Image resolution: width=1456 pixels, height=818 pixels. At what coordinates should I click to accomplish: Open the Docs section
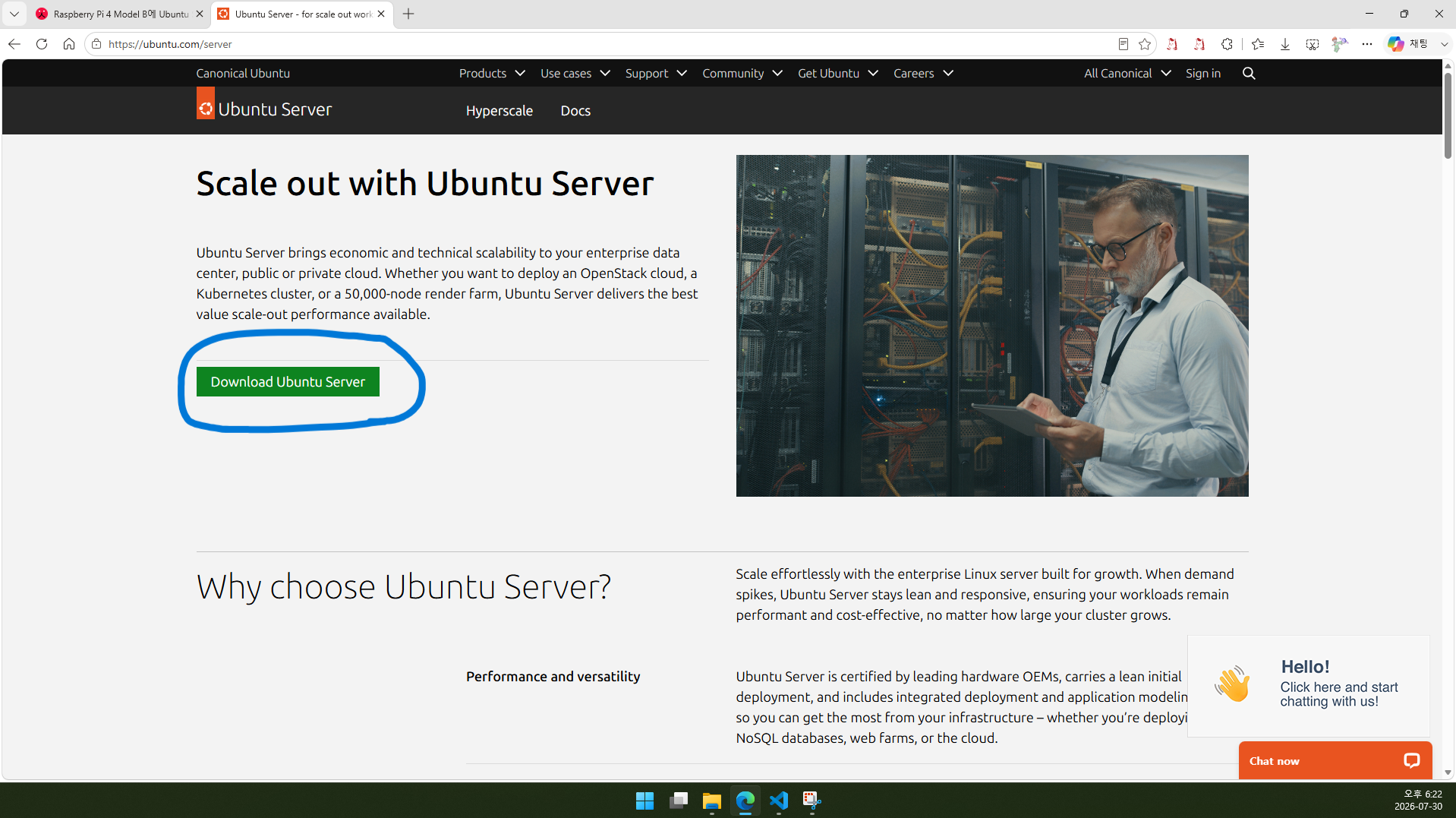575,111
